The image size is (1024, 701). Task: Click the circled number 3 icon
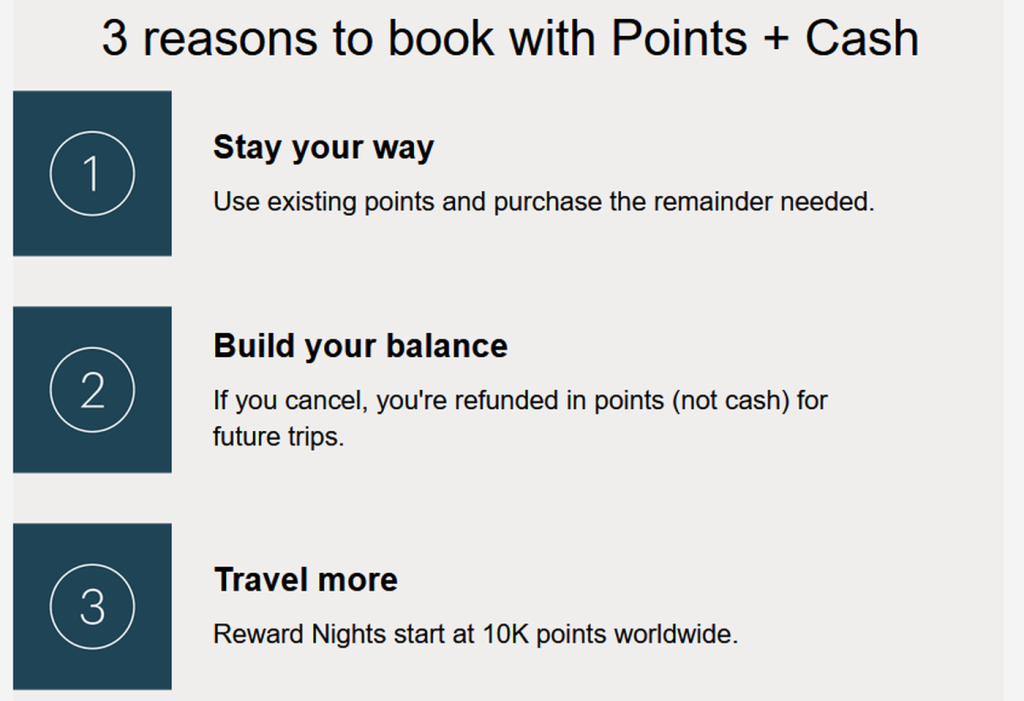(x=92, y=607)
